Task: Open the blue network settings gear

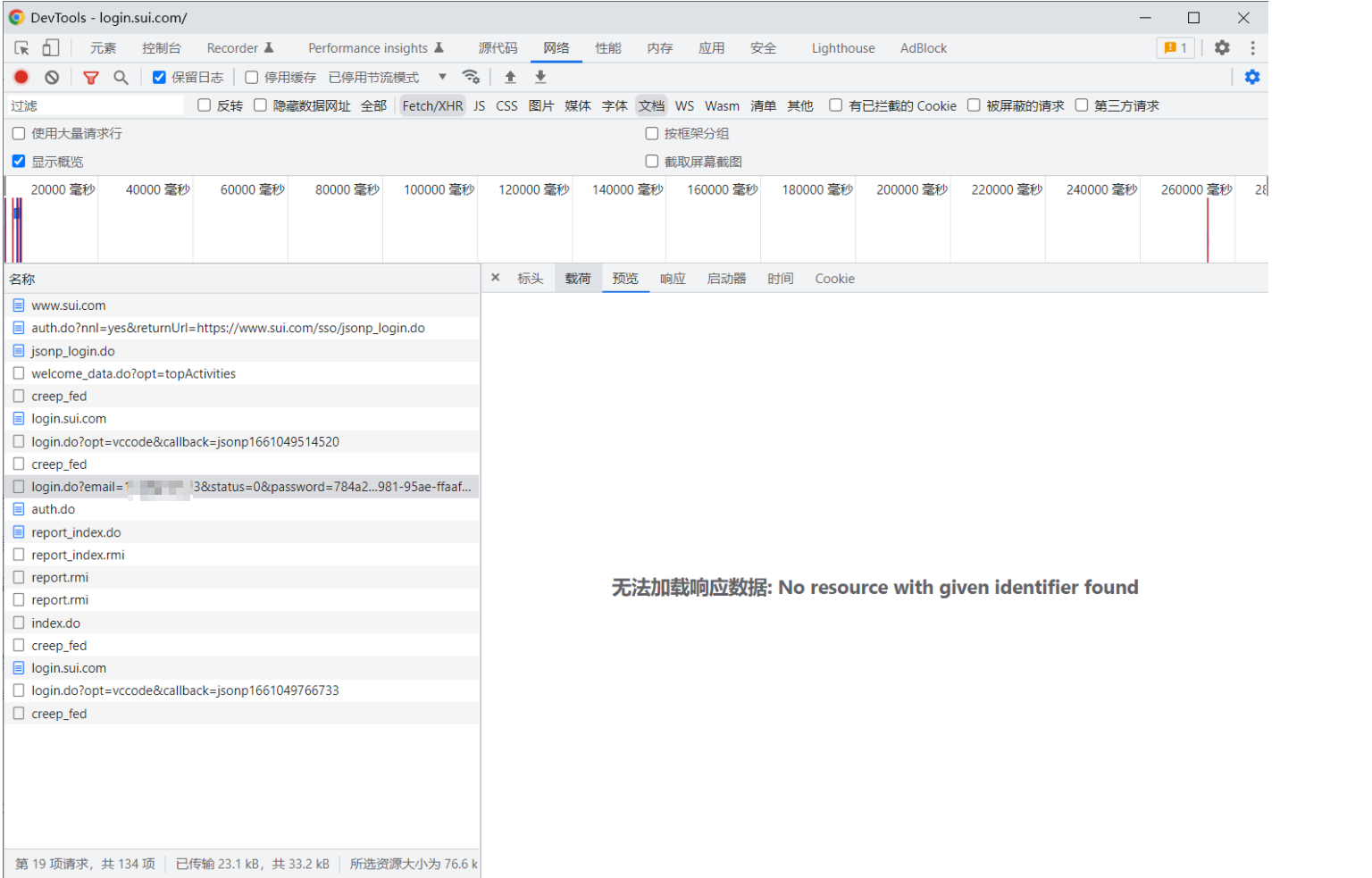Action: [x=1252, y=77]
